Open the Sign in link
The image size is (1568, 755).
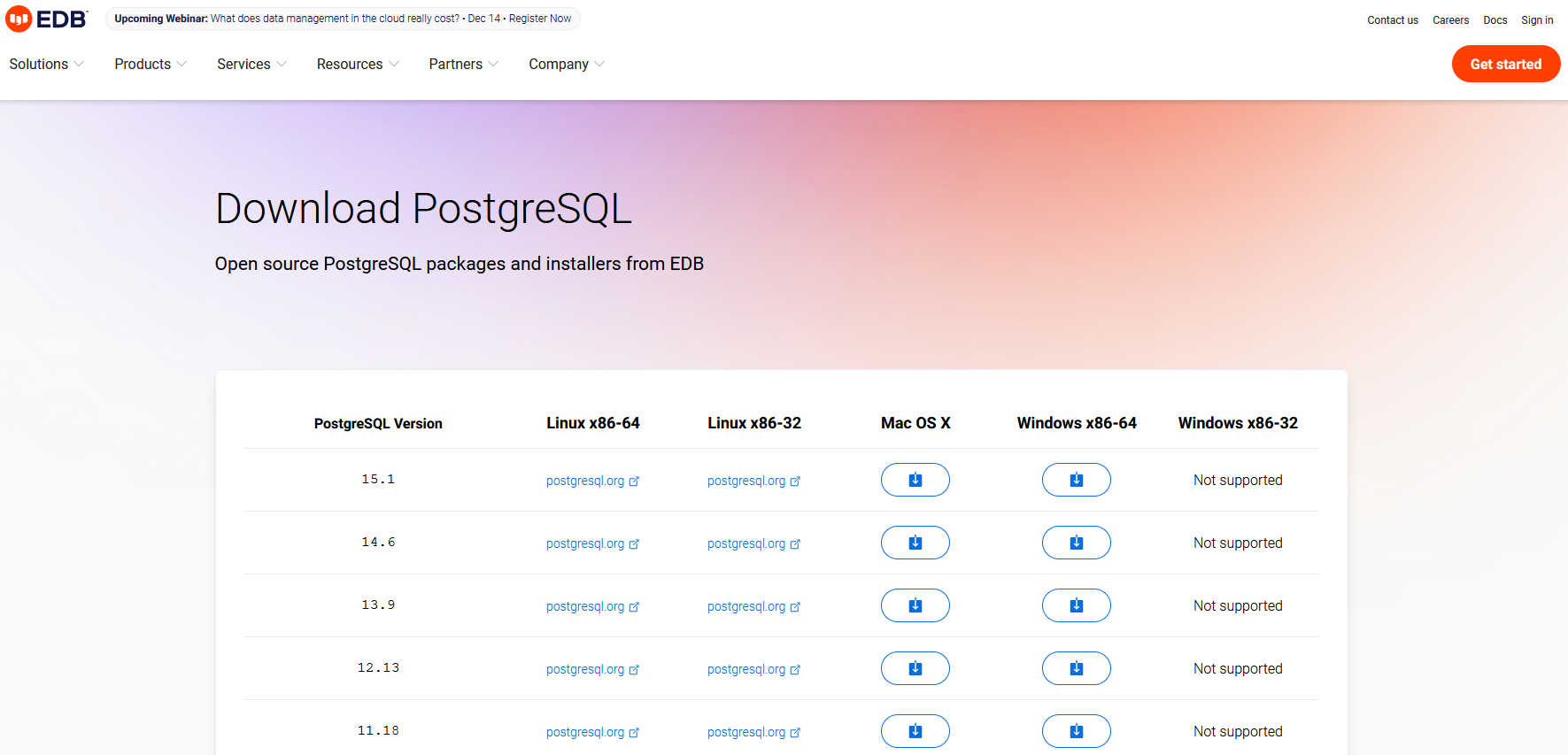click(1537, 20)
